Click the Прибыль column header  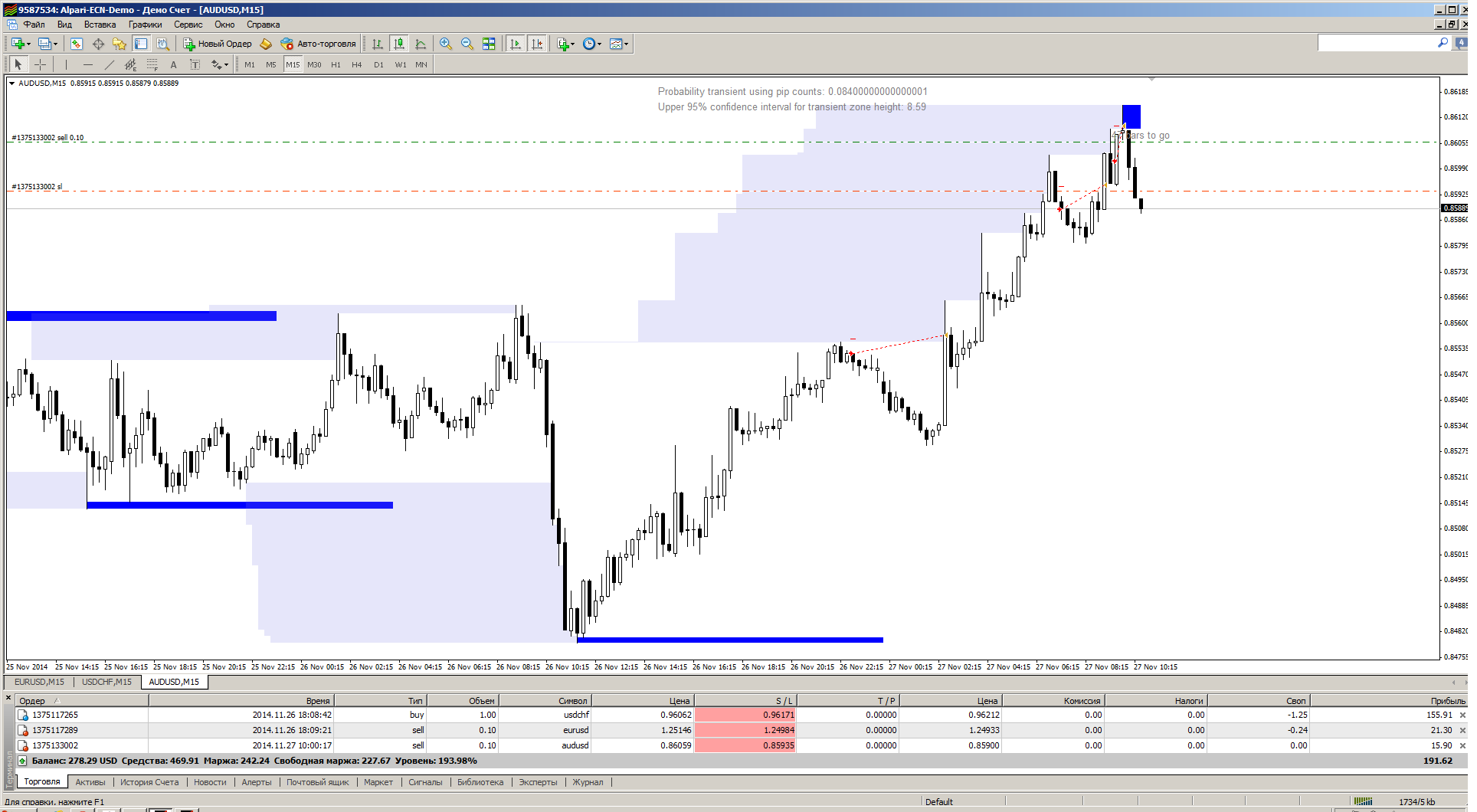tap(1388, 700)
